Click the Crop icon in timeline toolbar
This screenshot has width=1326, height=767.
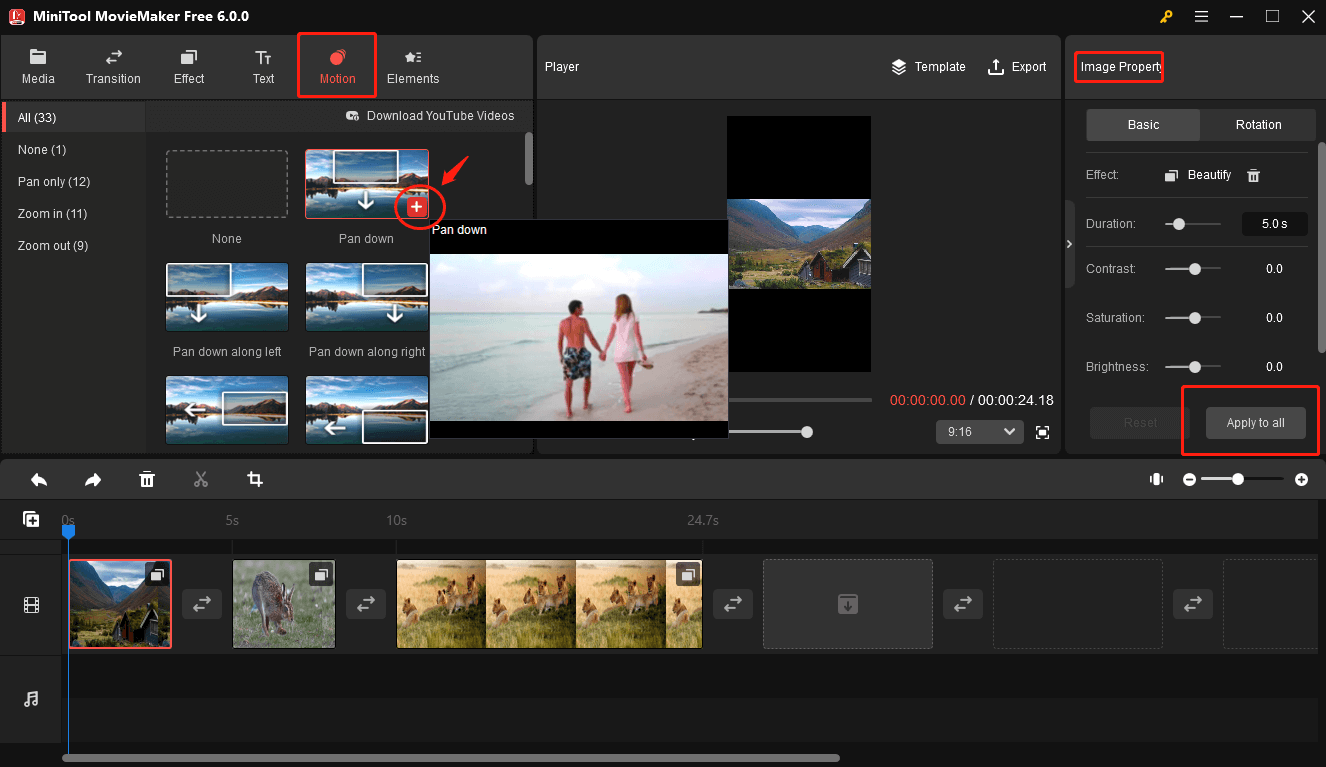255,480
